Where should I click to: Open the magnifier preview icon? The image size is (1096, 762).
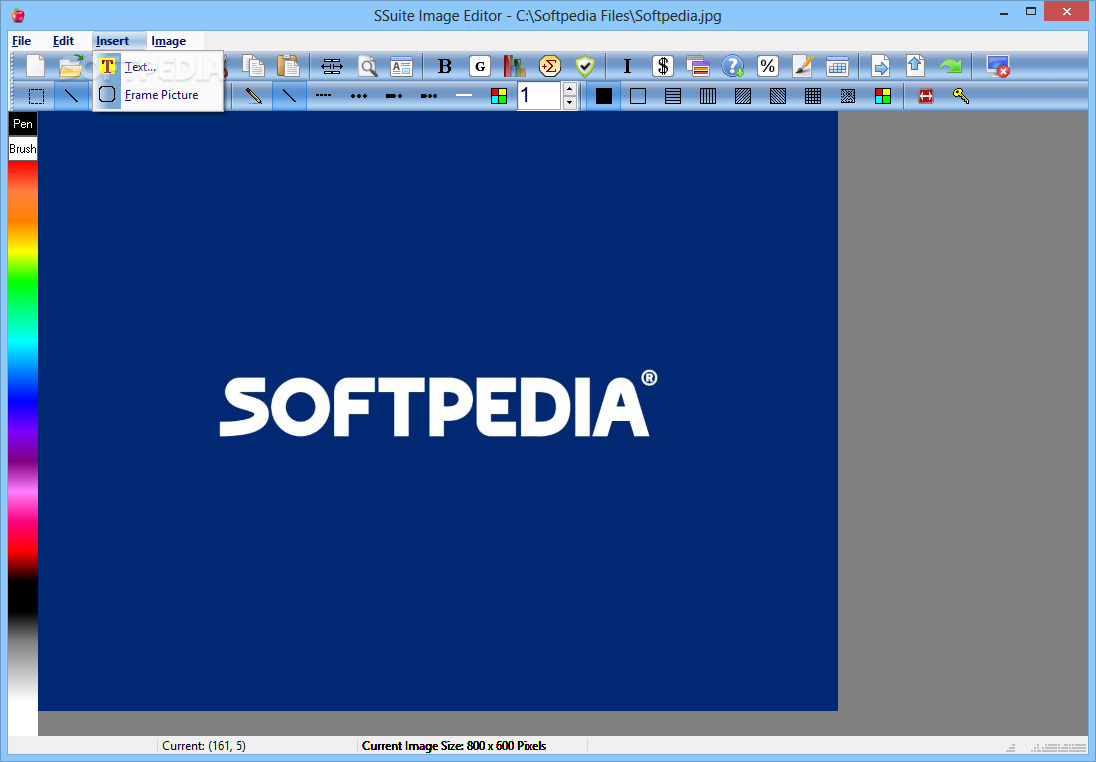coord(368,66)
